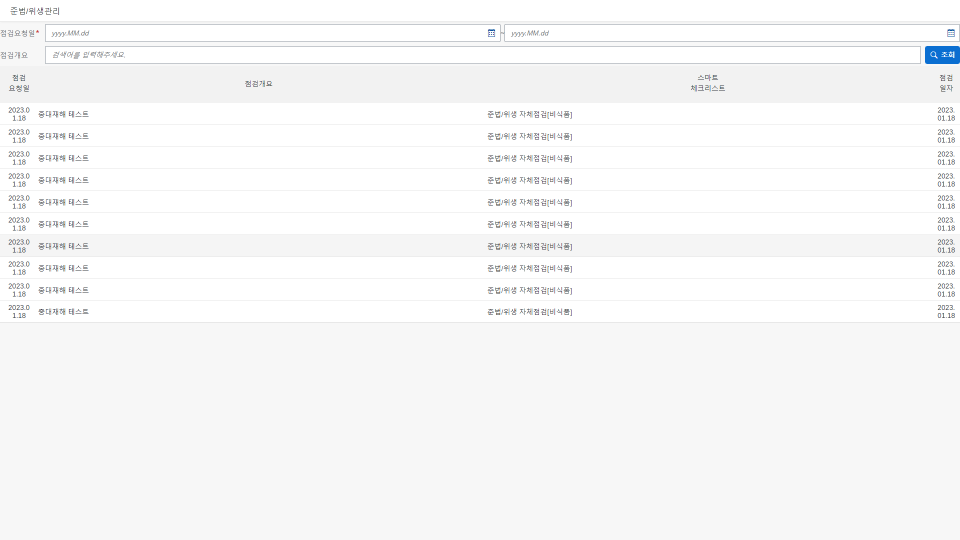Open the start date calendar picker icon
The width and height of the screenshot is (960, 540).
coord(491,33)
